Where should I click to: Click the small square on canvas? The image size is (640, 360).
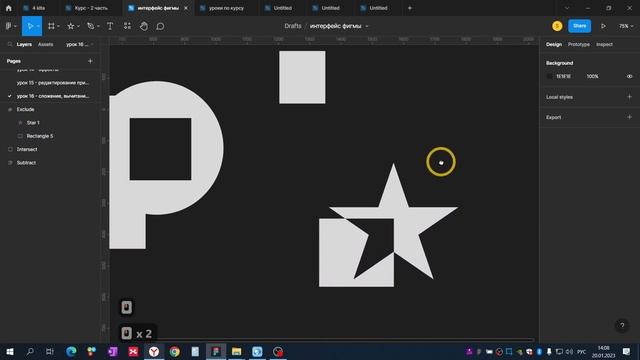[302, 77]
